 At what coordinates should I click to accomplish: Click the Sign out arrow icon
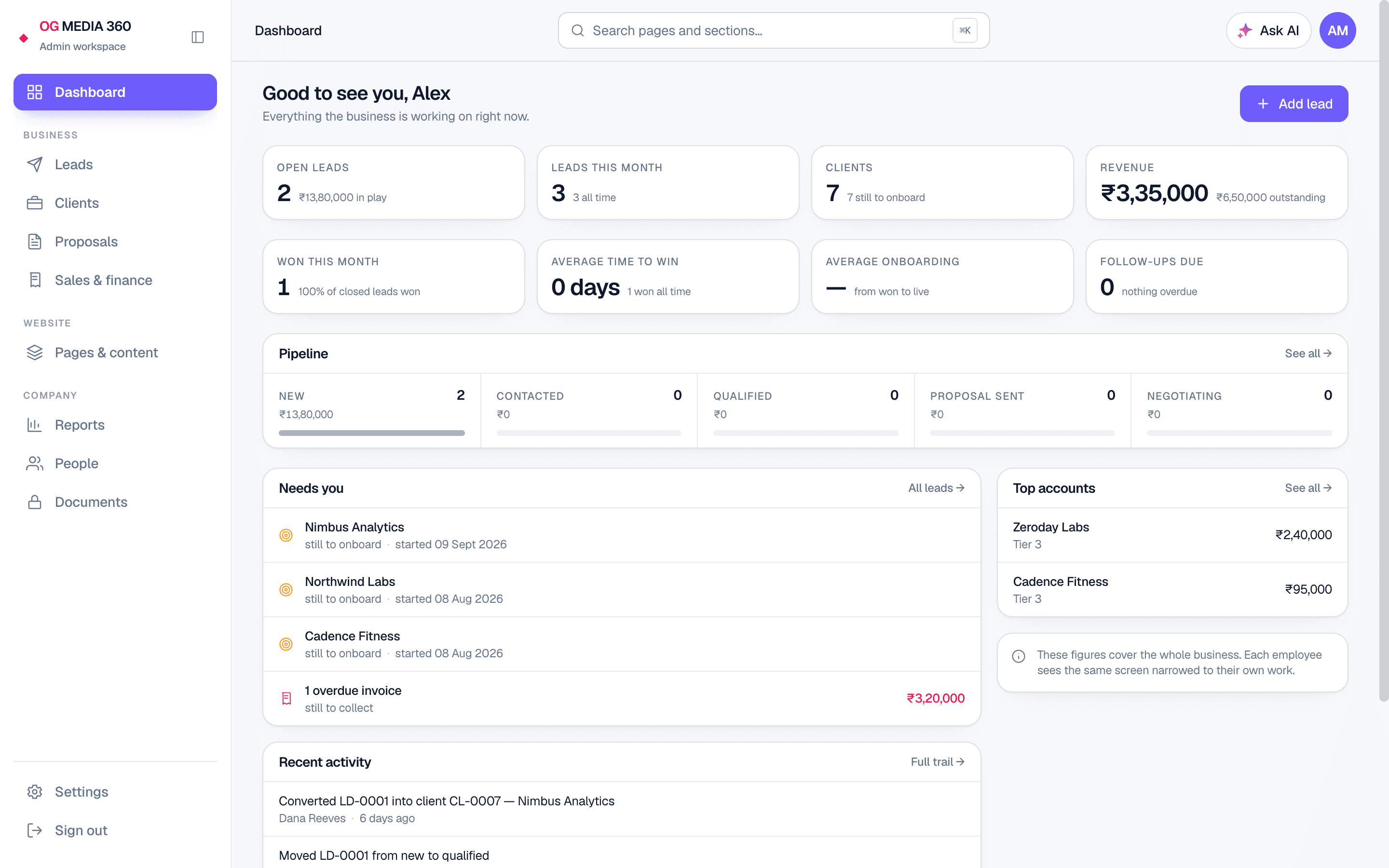coord(35,830)
